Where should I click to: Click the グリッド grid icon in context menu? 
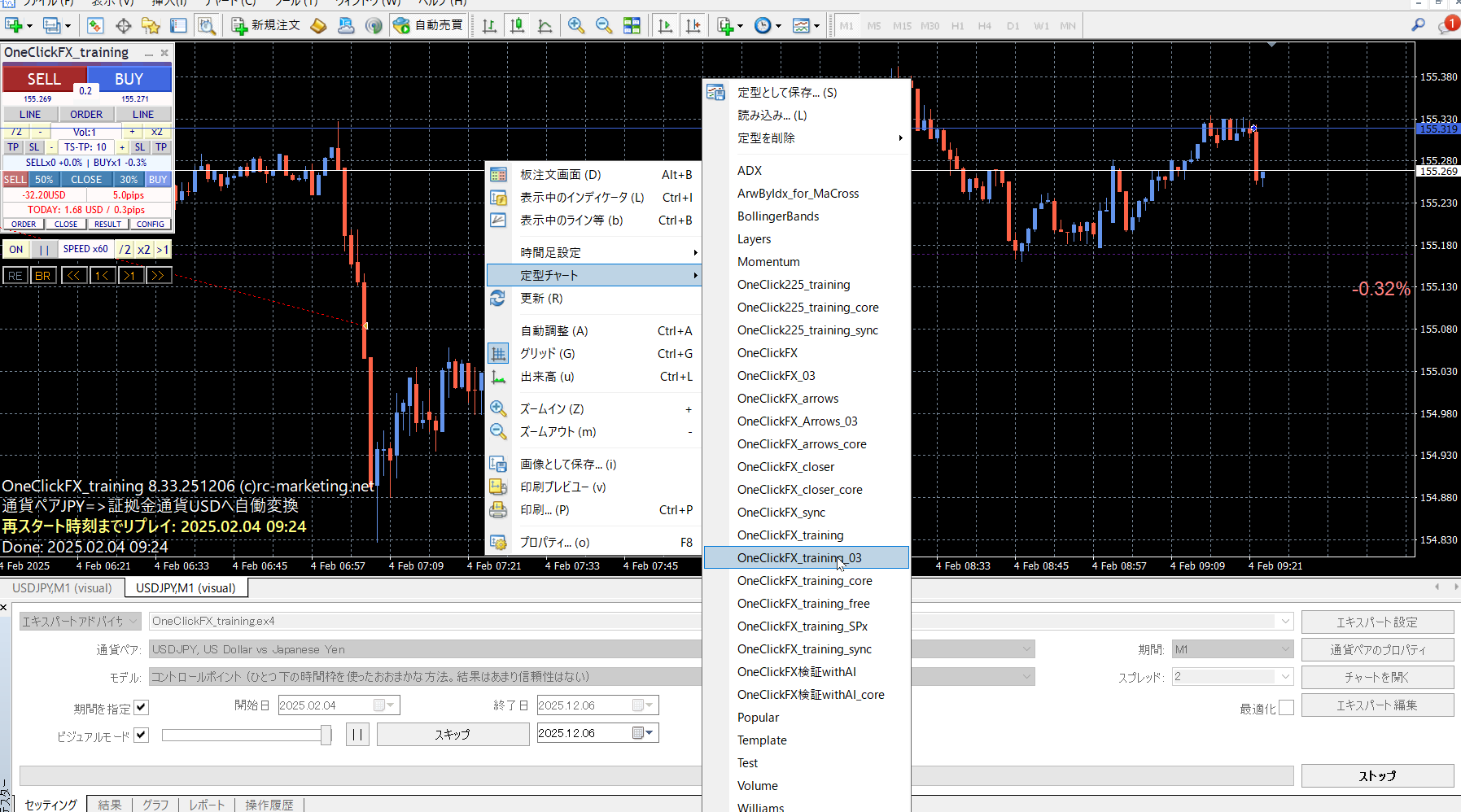pyautogui.click(x=498, y=354)
